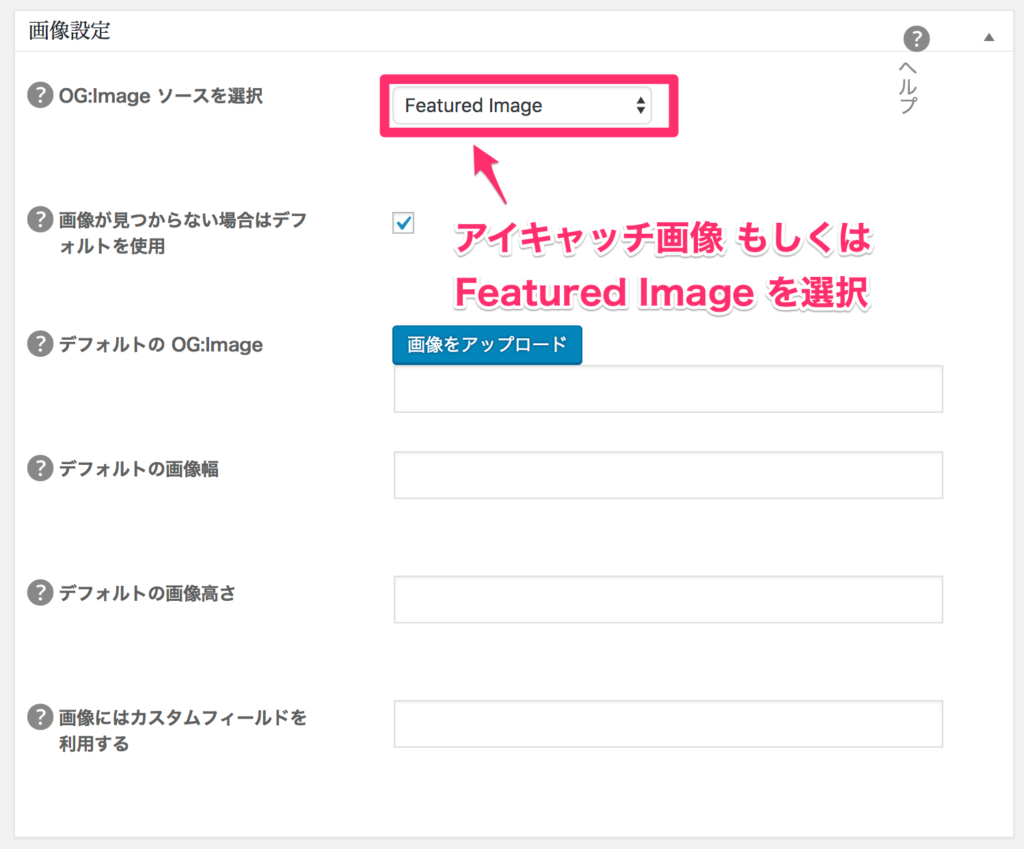The image size is (1024, 849).
Task: Focus the デフォルトの画像高さ input field
Action: click(668, 600)
